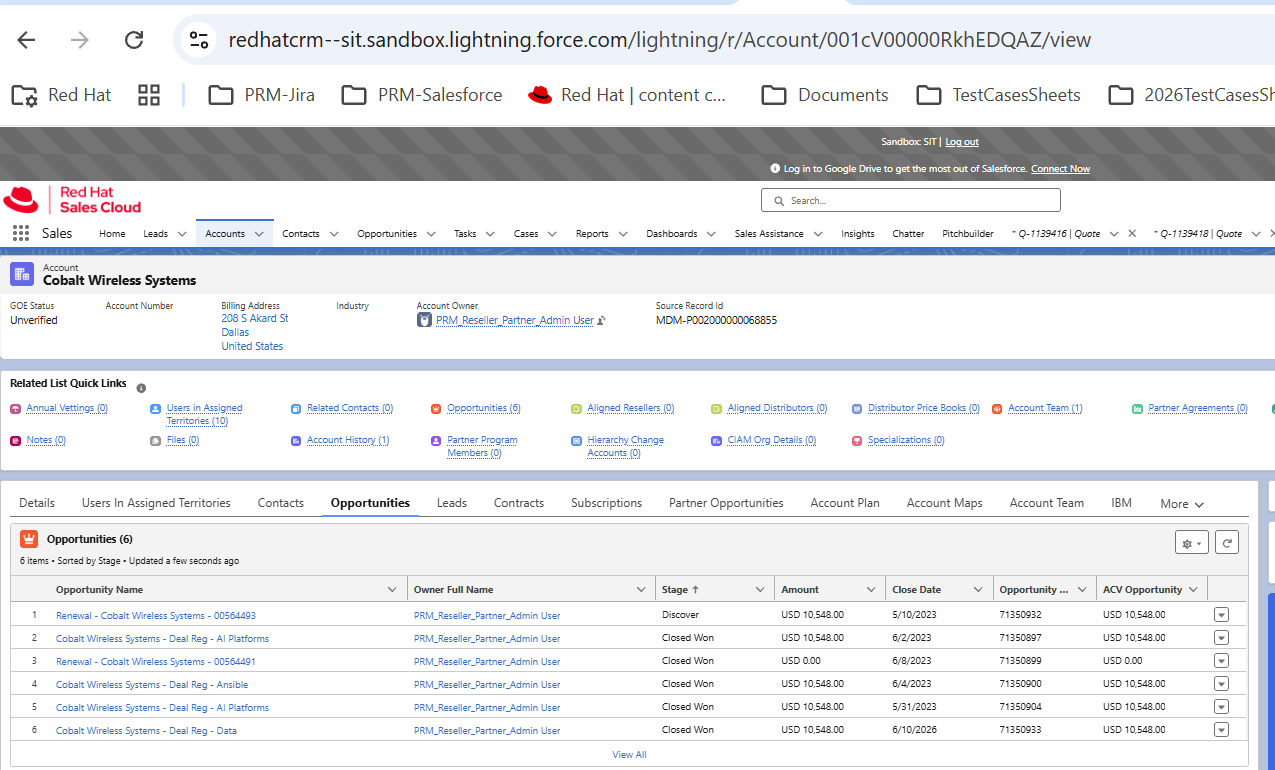Expand the Opportunities nav dropdown chevron
The image size is (1275, 770).
tap(431, 234)
